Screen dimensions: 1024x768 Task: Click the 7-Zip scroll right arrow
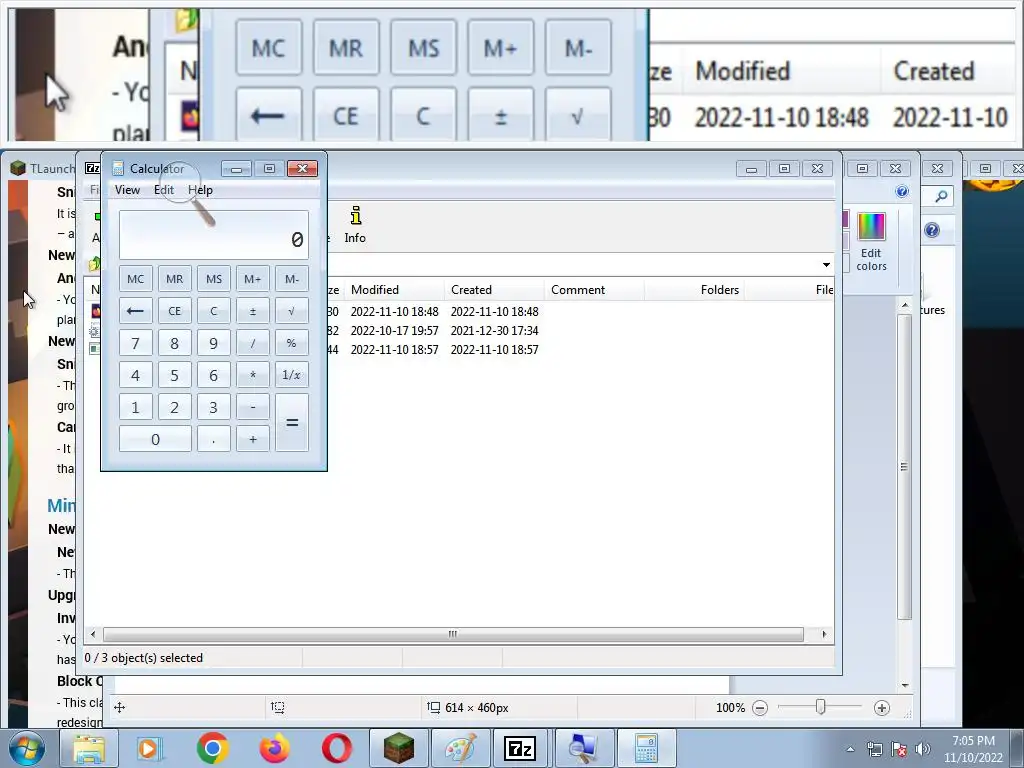coord(824,634)
